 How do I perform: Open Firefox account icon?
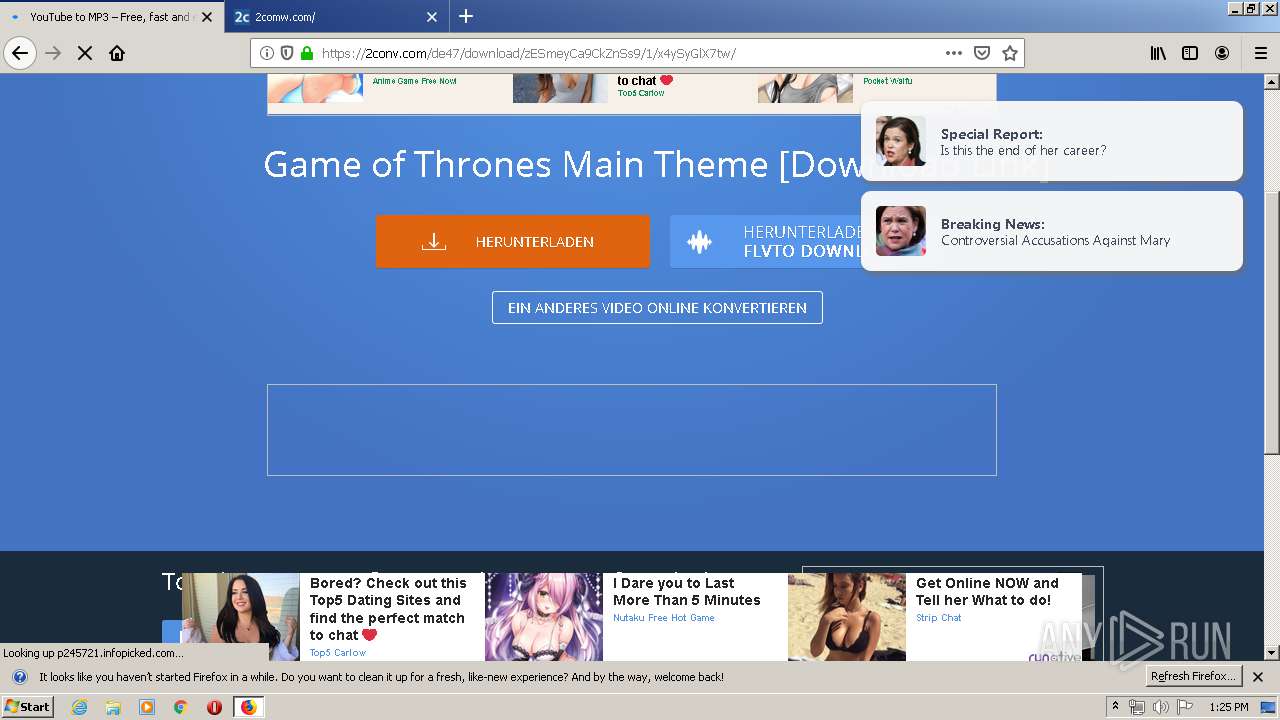1222,53
